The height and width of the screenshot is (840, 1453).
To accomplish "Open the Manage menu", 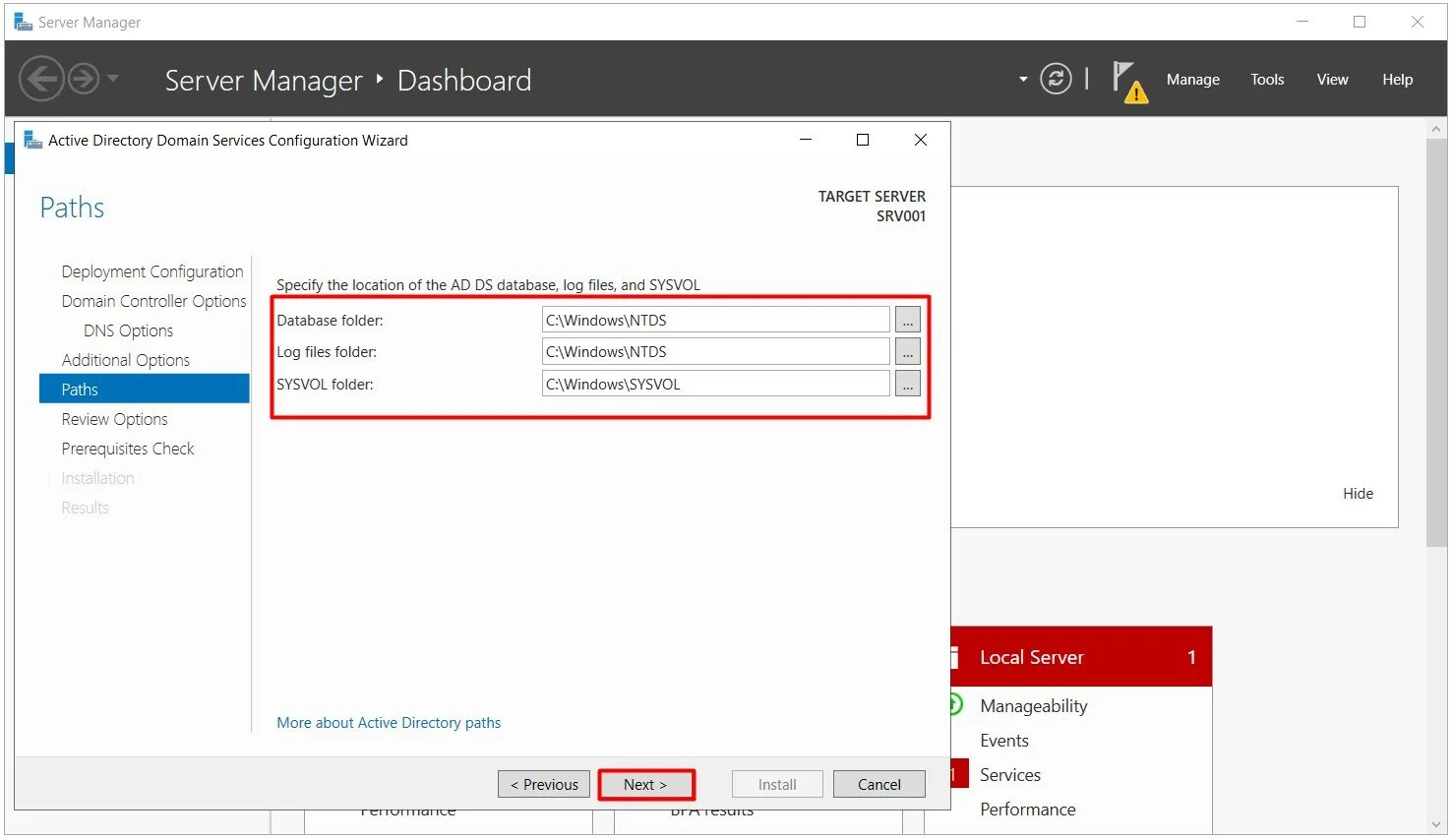I will pyautogui.click(x=1192, y=80).
